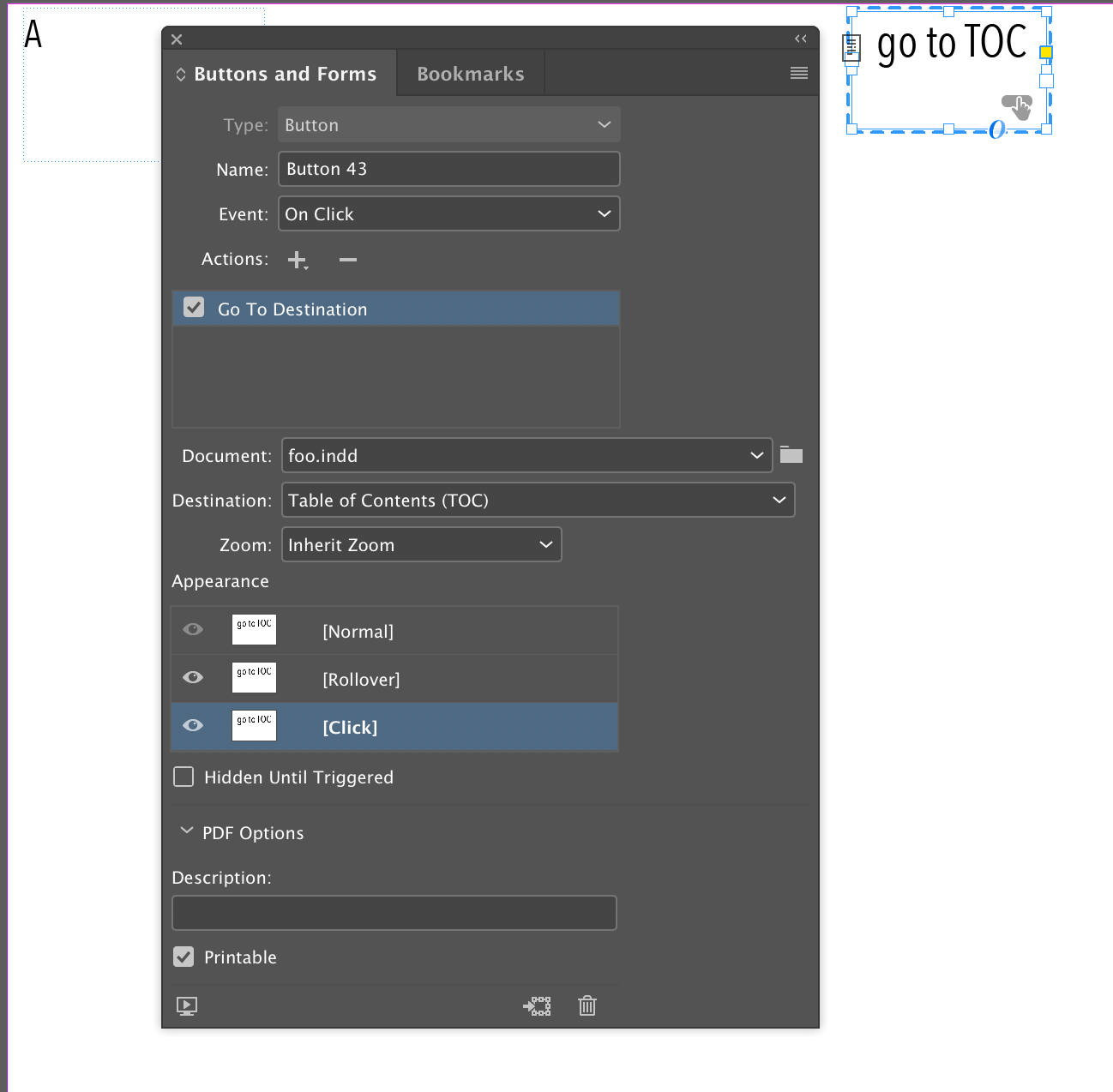Cycle panel view with tab arrows icon
The height and width of the screenshot is (1092, 1113).
pos(181,75)
